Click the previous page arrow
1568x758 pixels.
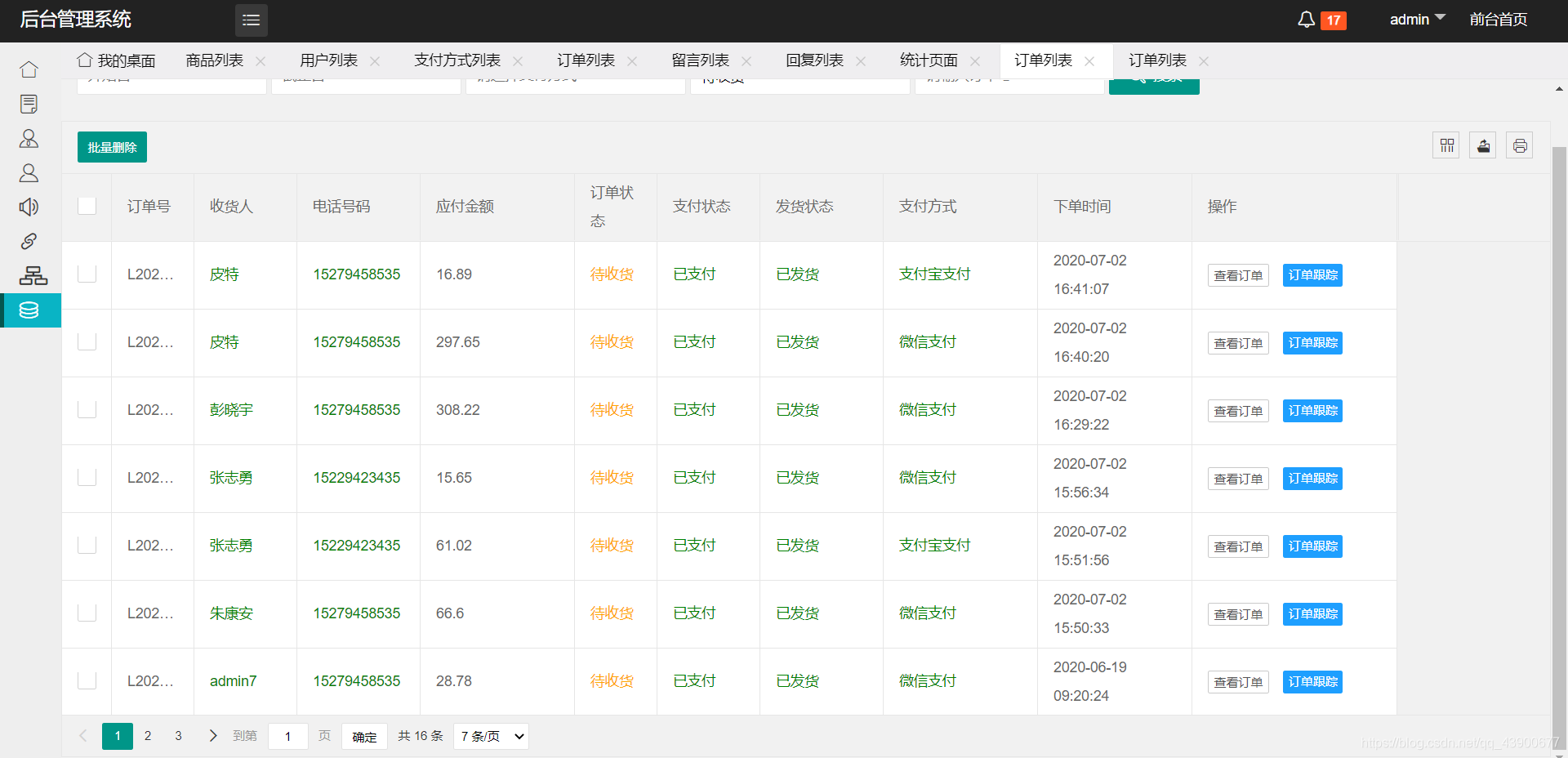[82, 736]
